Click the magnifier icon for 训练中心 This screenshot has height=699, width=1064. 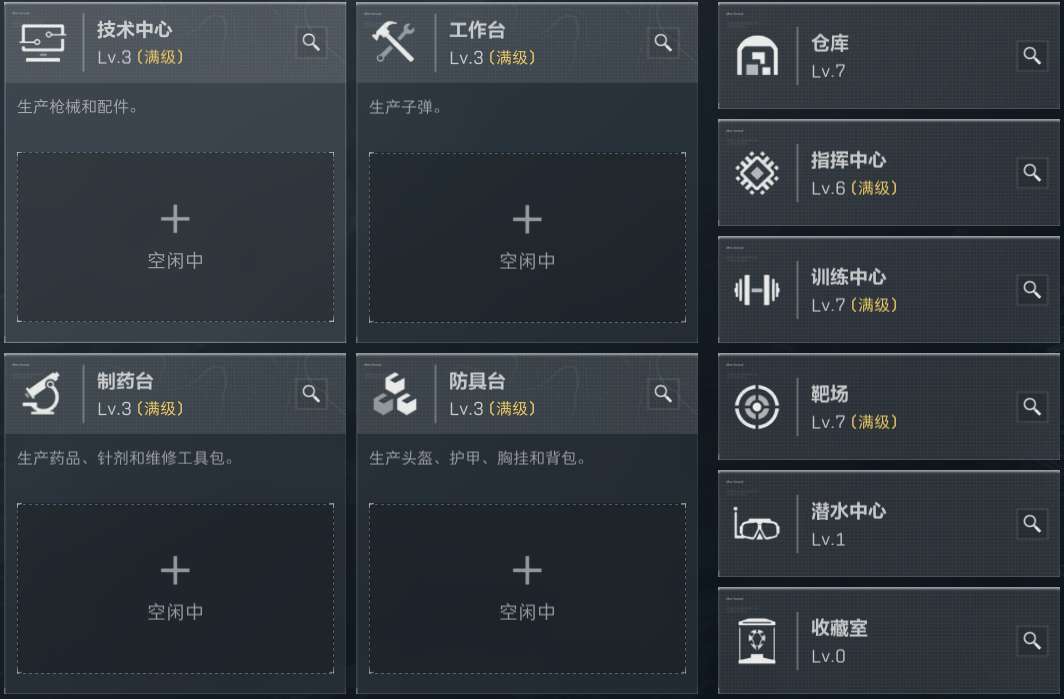[1032, 289]
